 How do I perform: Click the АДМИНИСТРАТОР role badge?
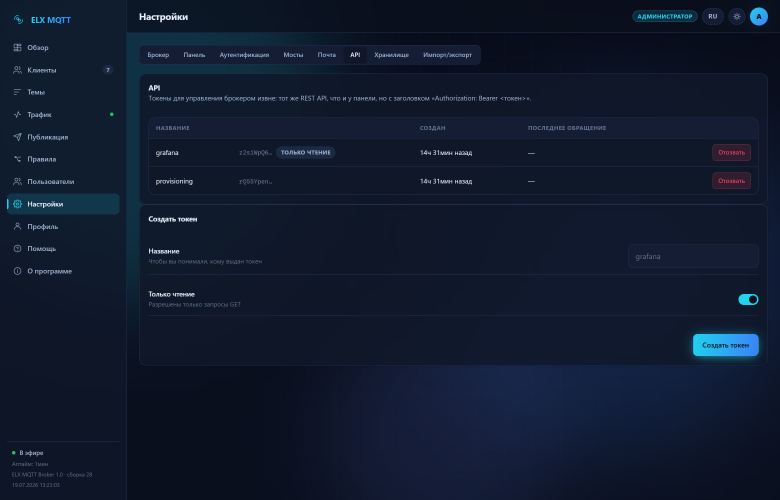(x=665, y=16)
